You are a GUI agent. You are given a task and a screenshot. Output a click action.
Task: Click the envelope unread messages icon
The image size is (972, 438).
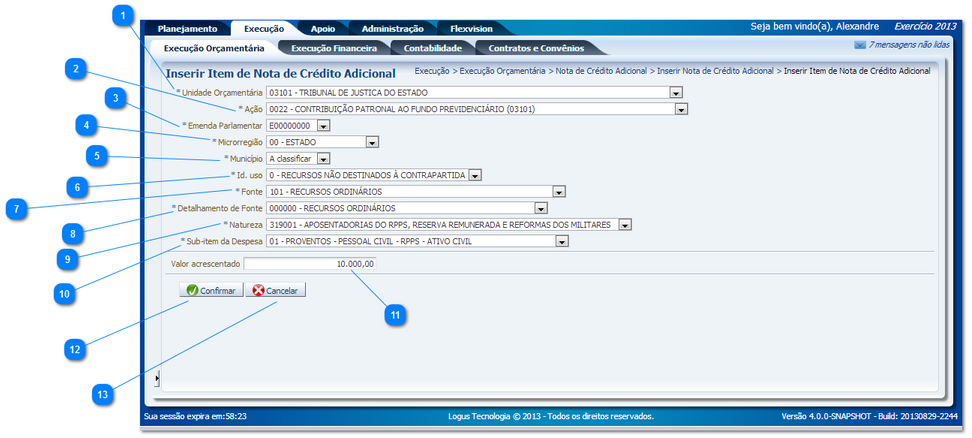[859, 45]
